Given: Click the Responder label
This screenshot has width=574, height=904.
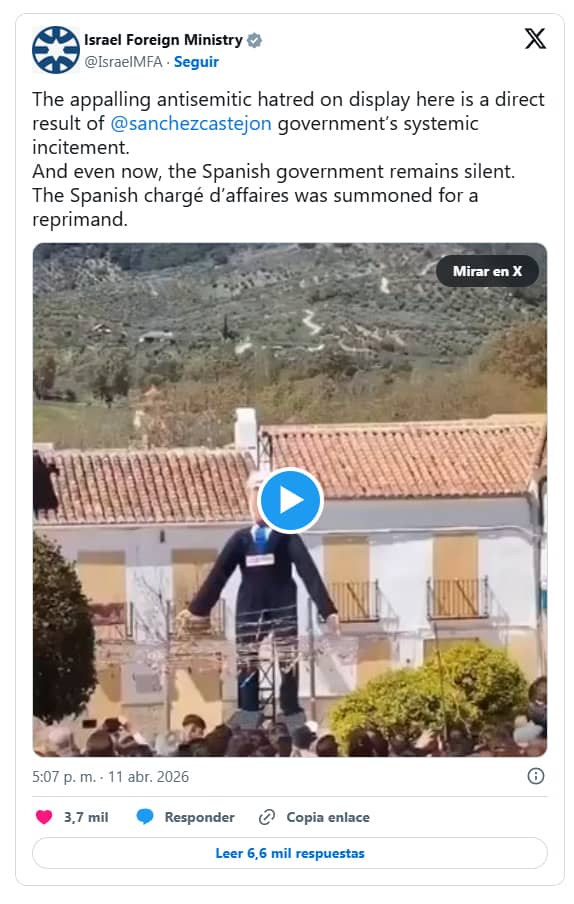Looking at the screenshot, I should pos(199,817).
